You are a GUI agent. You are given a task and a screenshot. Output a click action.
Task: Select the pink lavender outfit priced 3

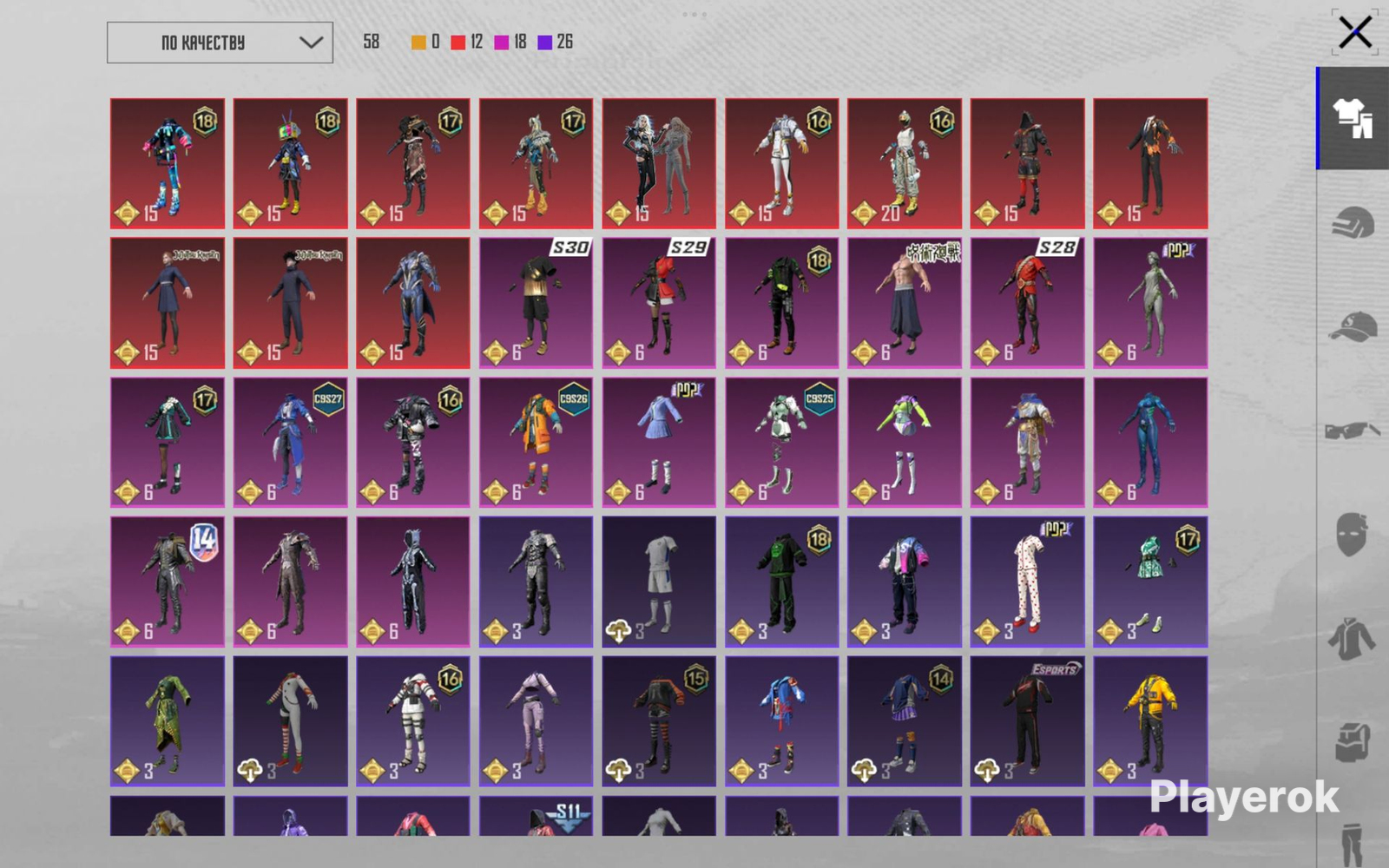click(x=536, y=721)
